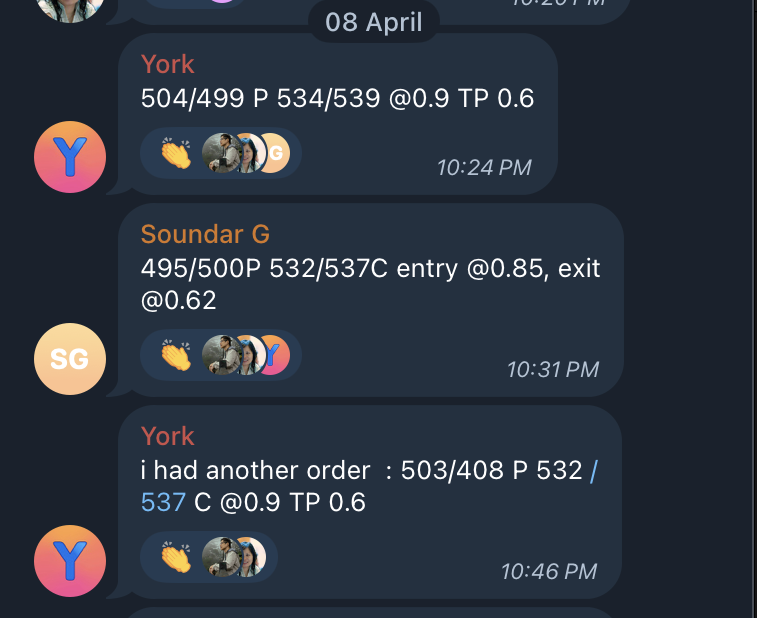Click the York sender name above the 504/499 message
This screenshot has height=618, width=757.
[167, 64]
